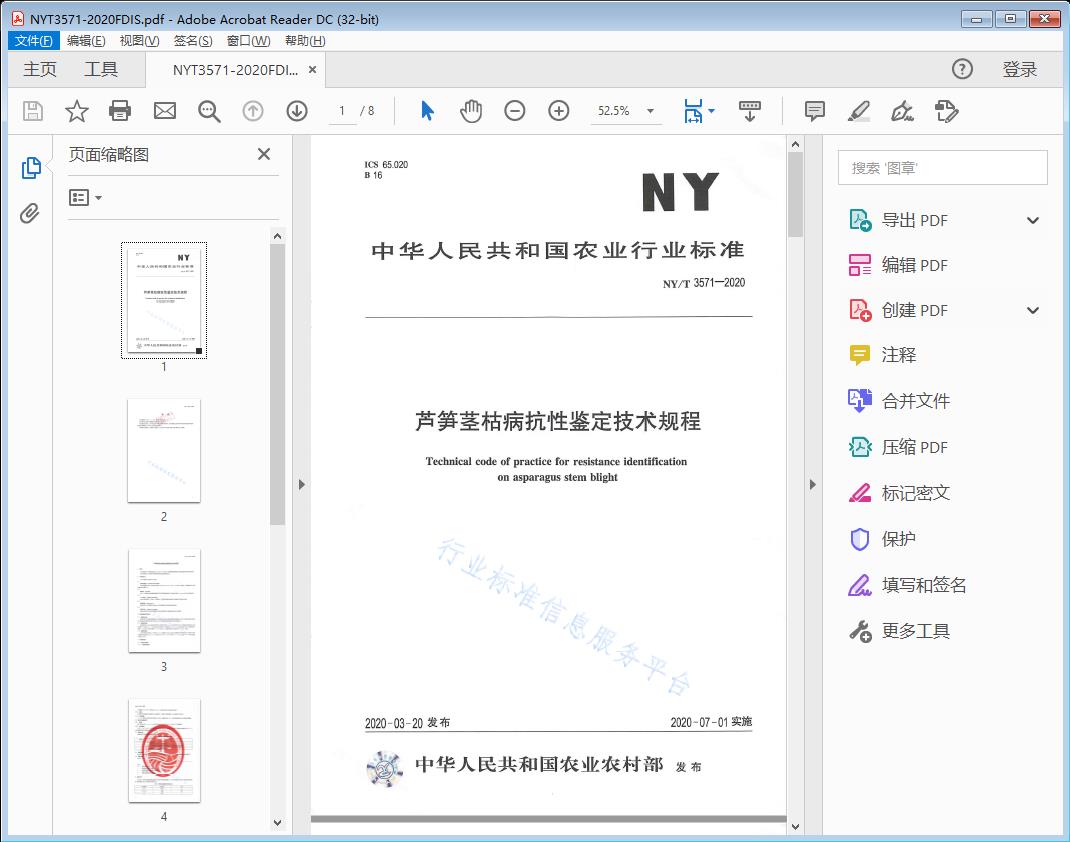
Task: Click the zoom in plus icon
Action: (559, 111)
